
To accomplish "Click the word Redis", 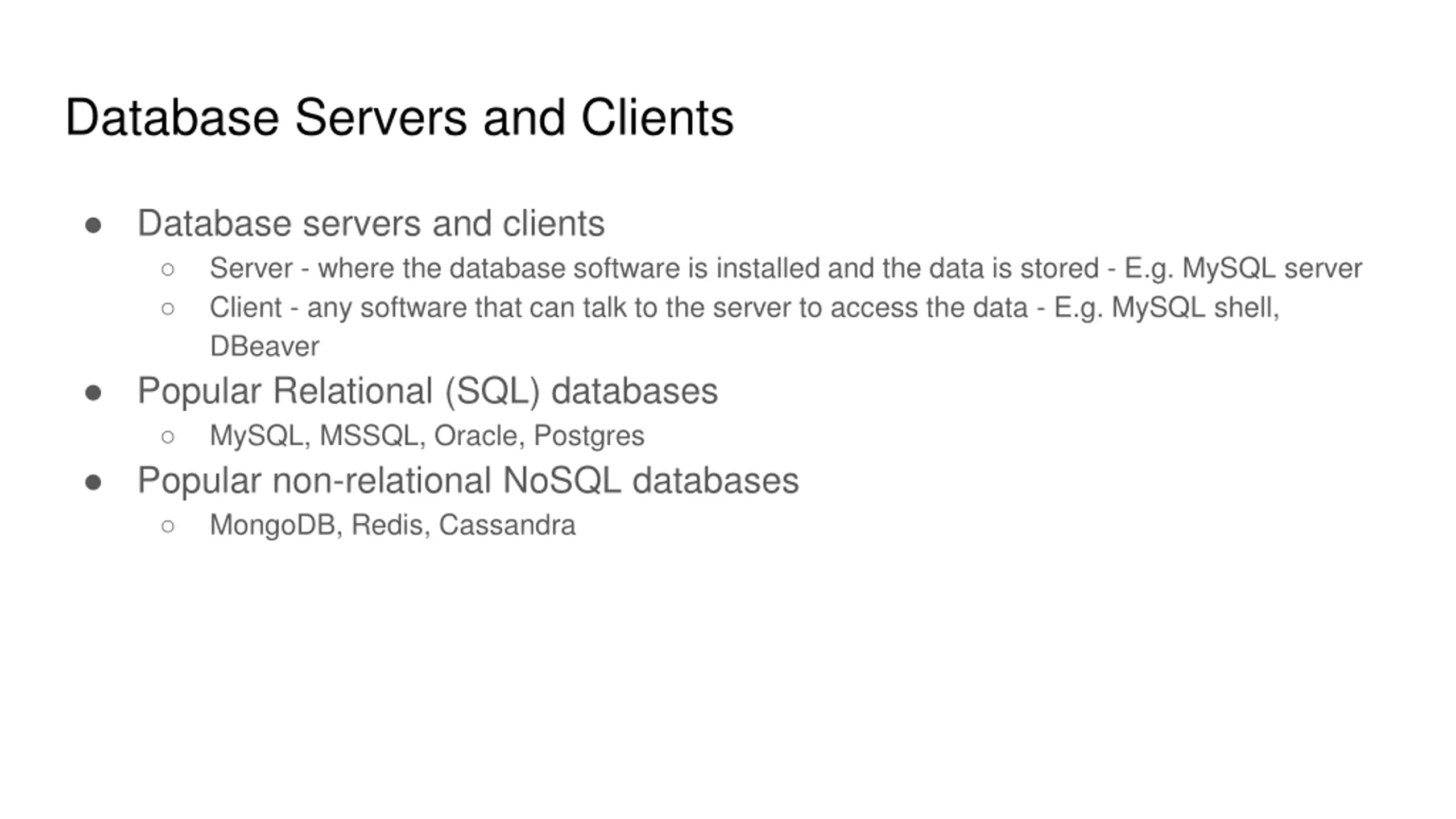I will pyautogui.click(x=387, y=524).
